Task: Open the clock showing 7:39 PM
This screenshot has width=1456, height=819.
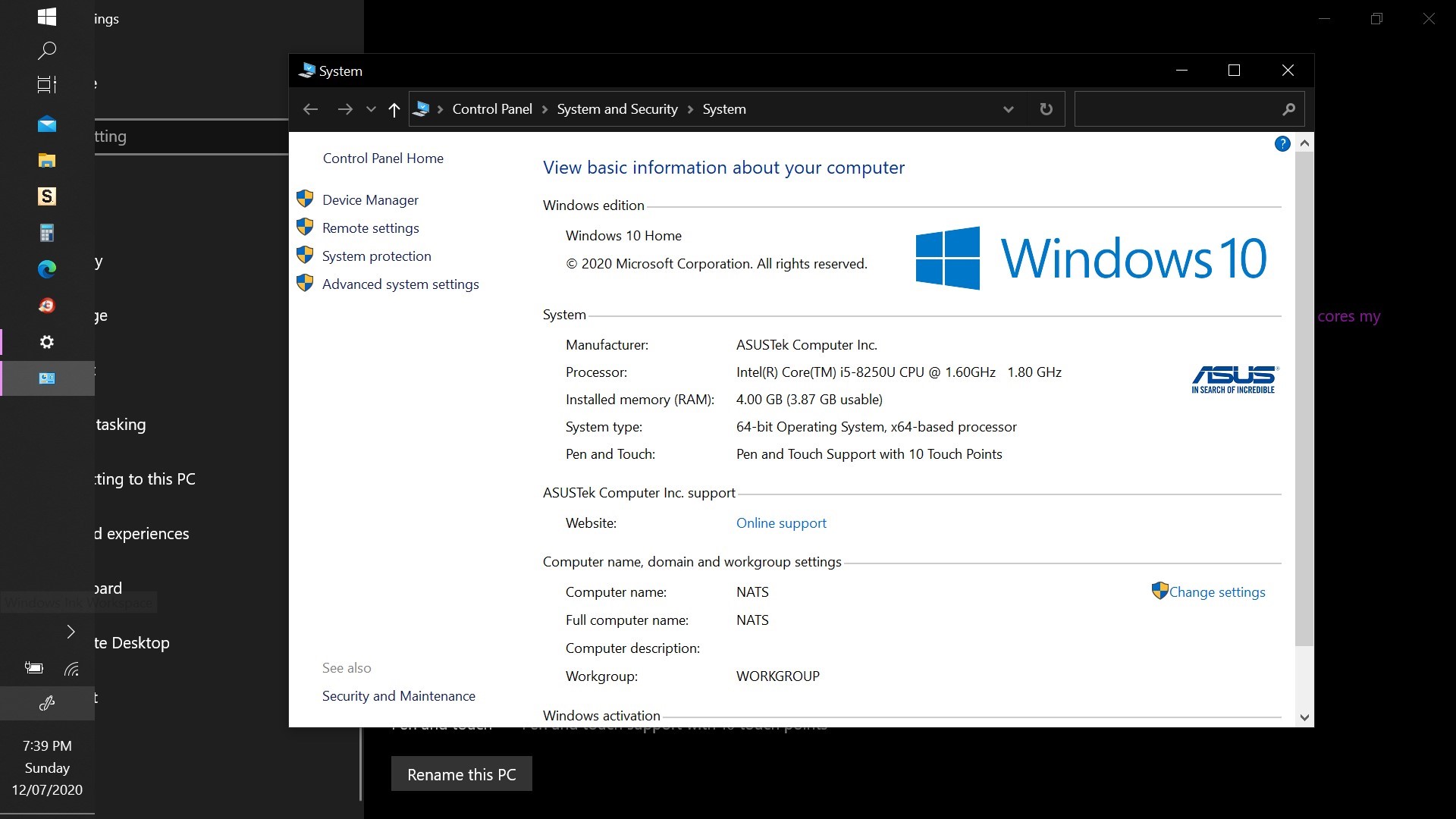Action: point(47,767)
